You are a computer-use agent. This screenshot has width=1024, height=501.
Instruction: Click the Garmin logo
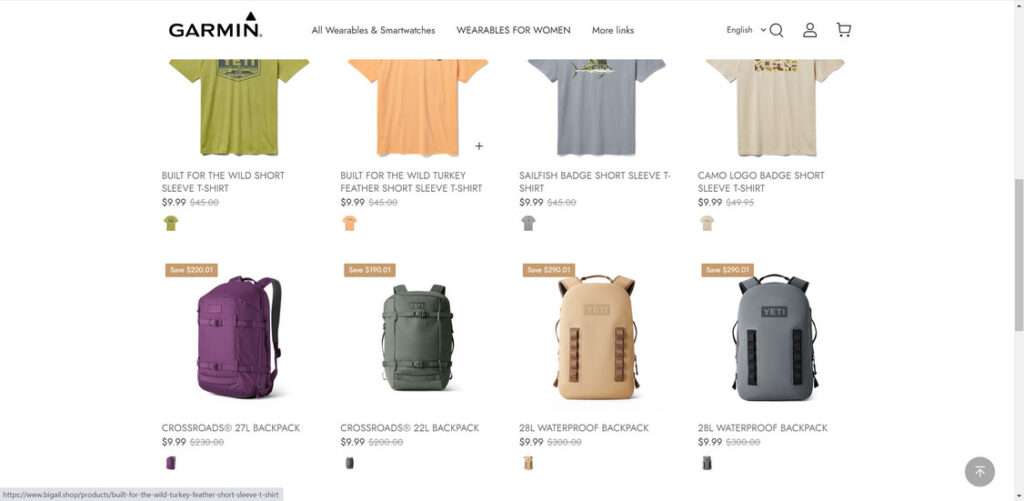(216, 25)
